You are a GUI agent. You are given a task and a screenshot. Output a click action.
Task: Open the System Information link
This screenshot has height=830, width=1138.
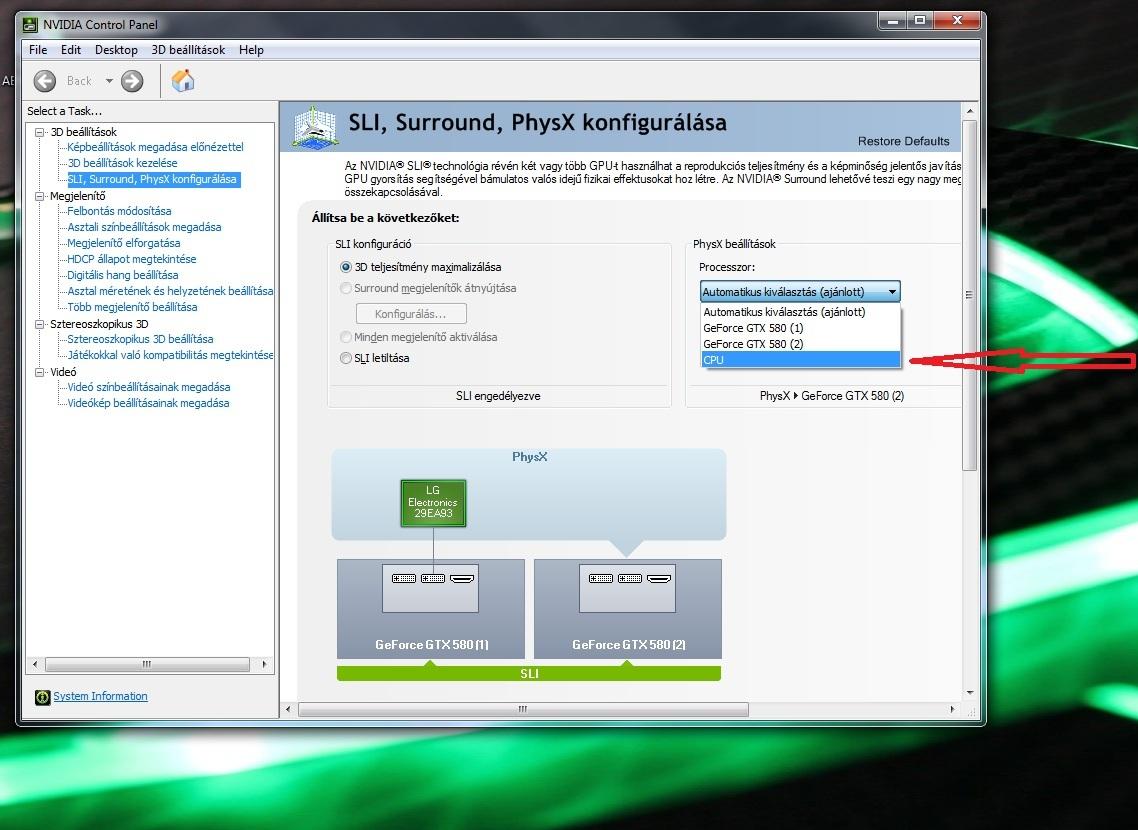pyautogui.click(x=100, y=697)
